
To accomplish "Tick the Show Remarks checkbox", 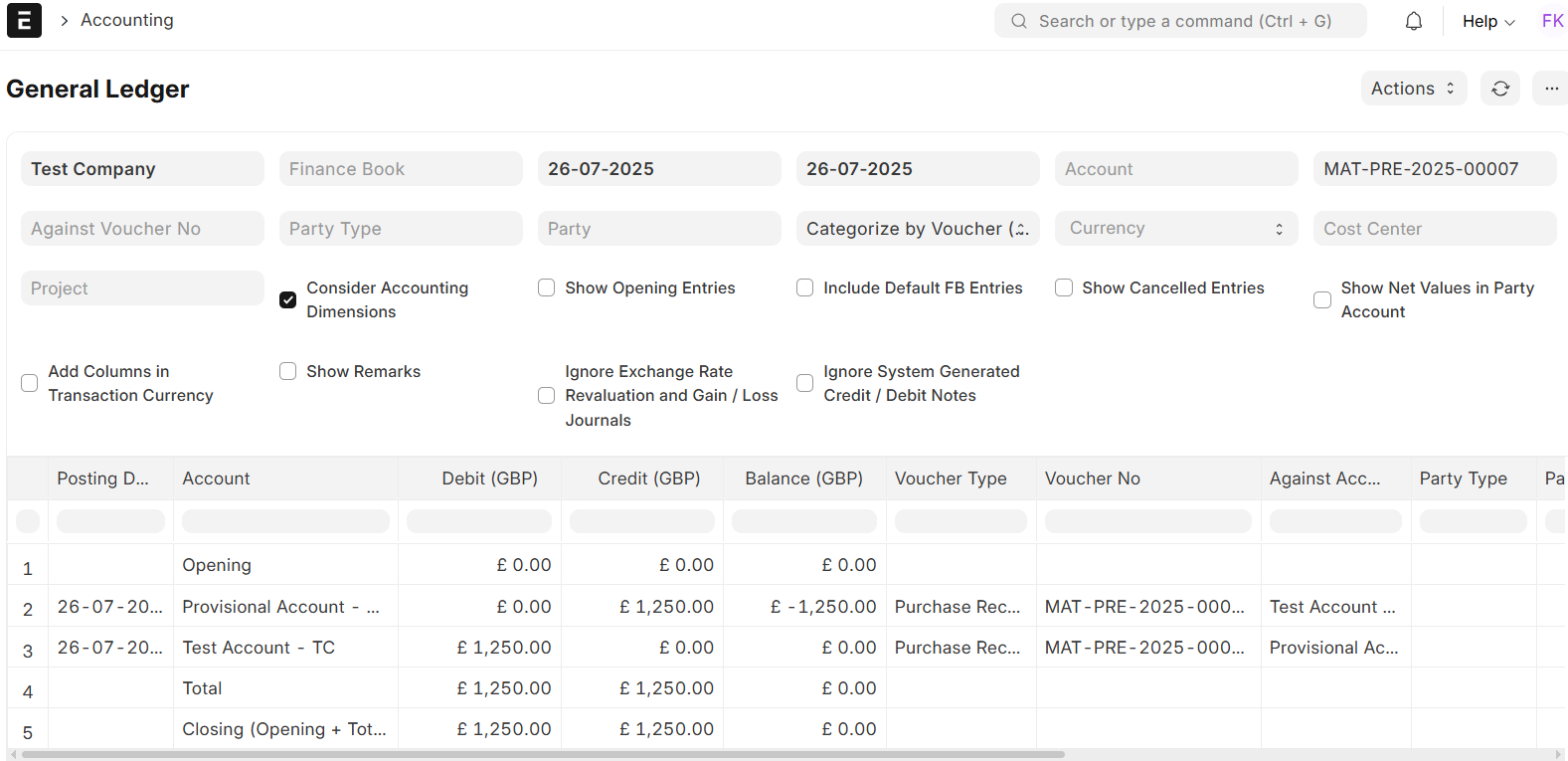I will [x=288, y=371].
